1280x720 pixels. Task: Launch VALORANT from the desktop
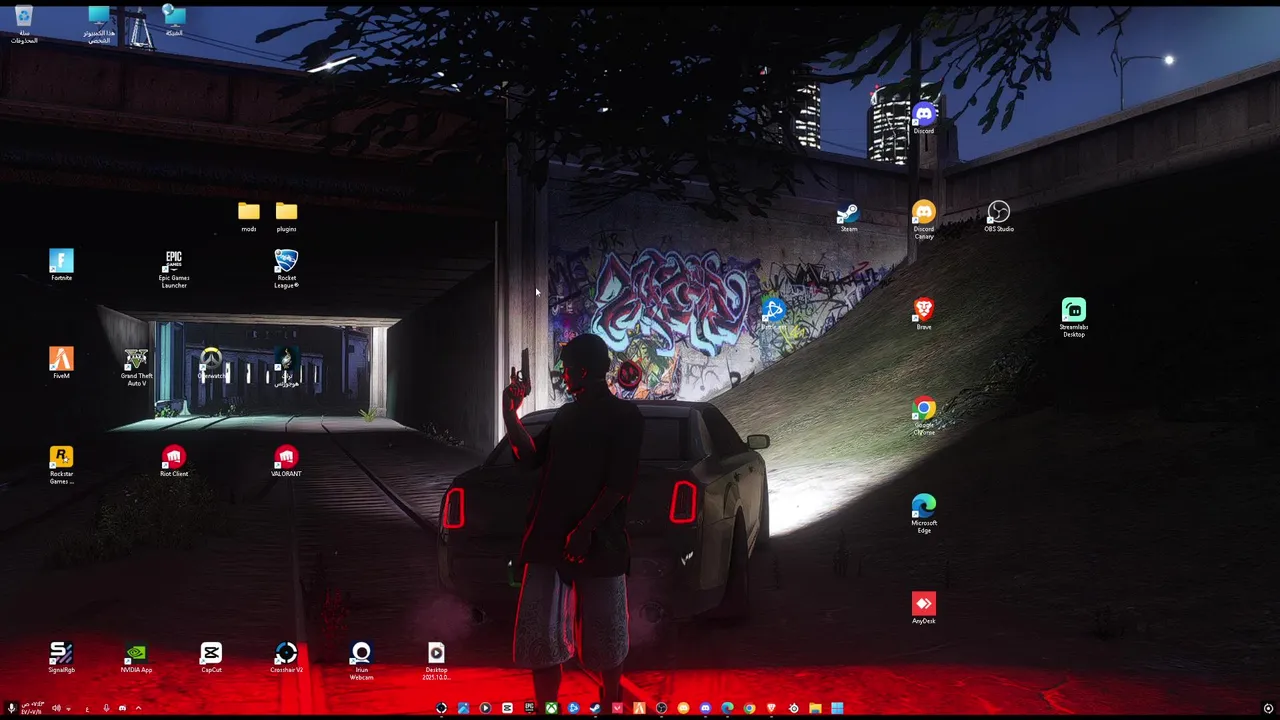pos(286,461)
